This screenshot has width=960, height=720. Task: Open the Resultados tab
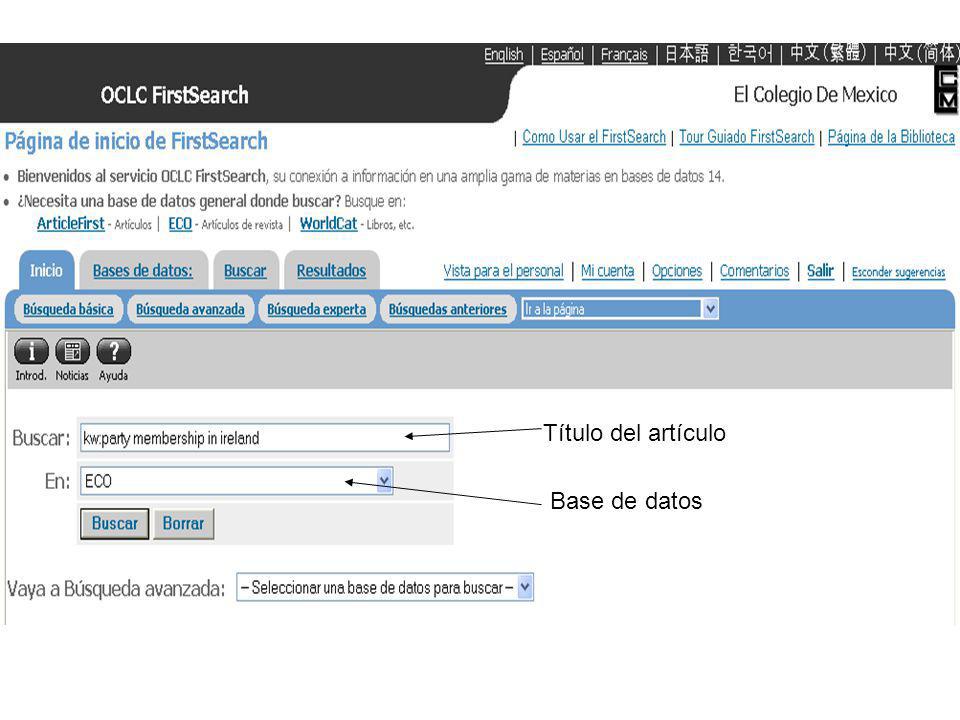pyautogui.click(x=331, y=271)
